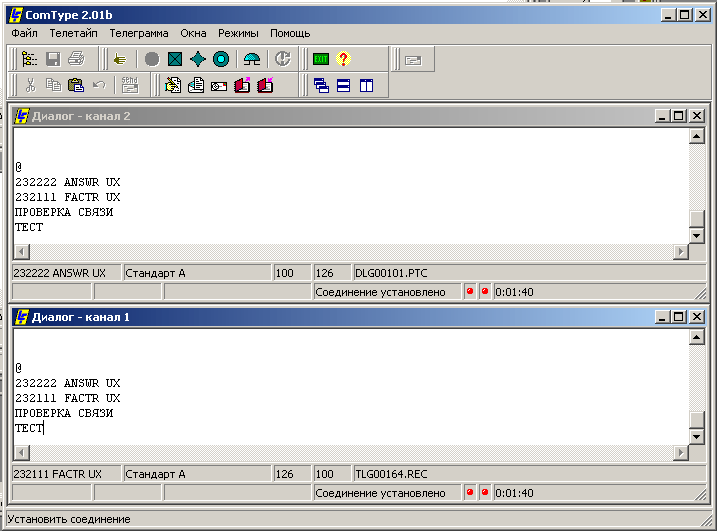Click the teal crossed-square icon
This screenshot has width=717, height=531.
(175, 59)
